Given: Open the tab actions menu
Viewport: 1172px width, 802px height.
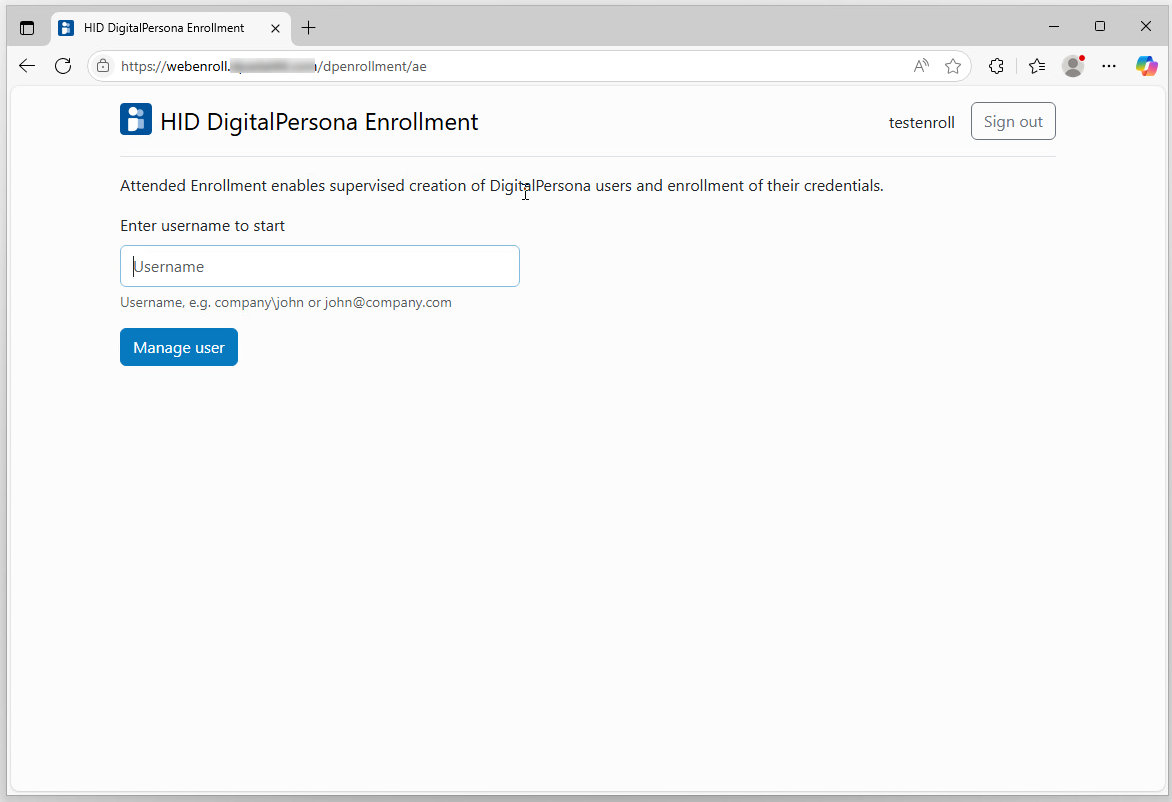Looking at the screenshot, I should pyautogui.click(x=27, y=28).
